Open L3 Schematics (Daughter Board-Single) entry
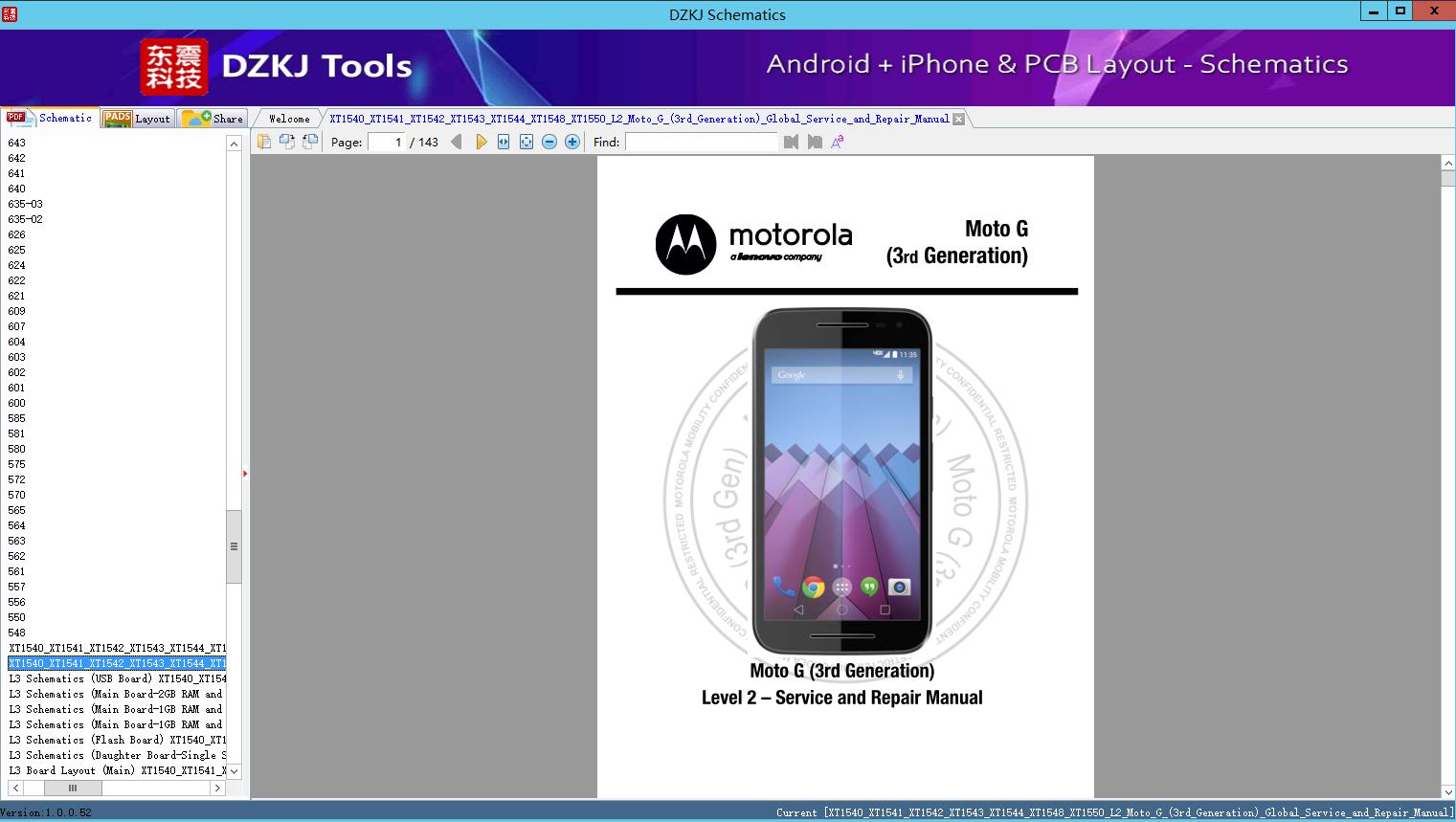This screenshot has width=1456, height=822. pos(117,755)
